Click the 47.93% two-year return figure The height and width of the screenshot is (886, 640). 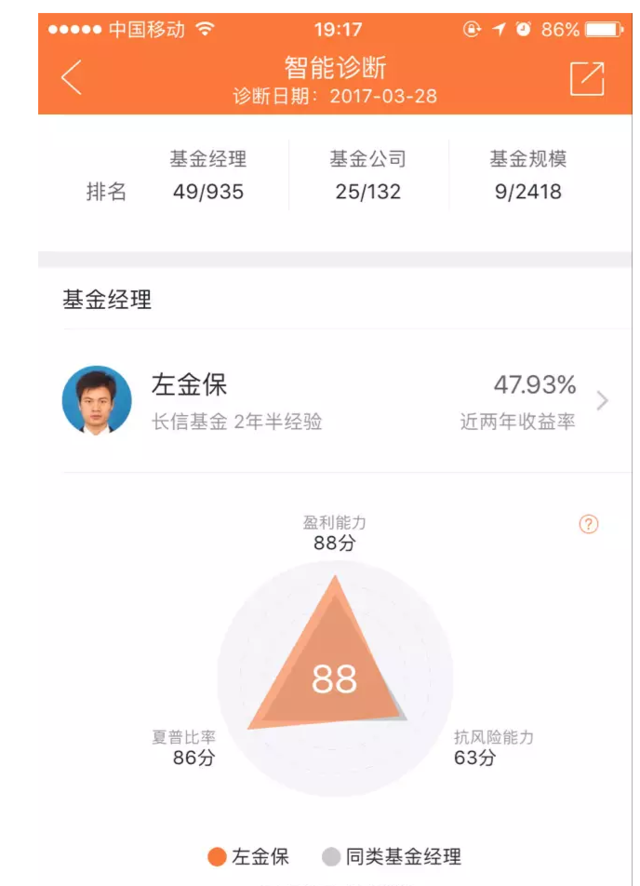pyautogui.click(x=535, y=385)
